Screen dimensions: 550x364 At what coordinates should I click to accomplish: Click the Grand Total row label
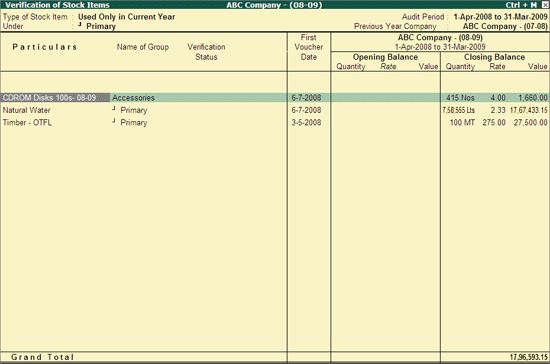42,357
